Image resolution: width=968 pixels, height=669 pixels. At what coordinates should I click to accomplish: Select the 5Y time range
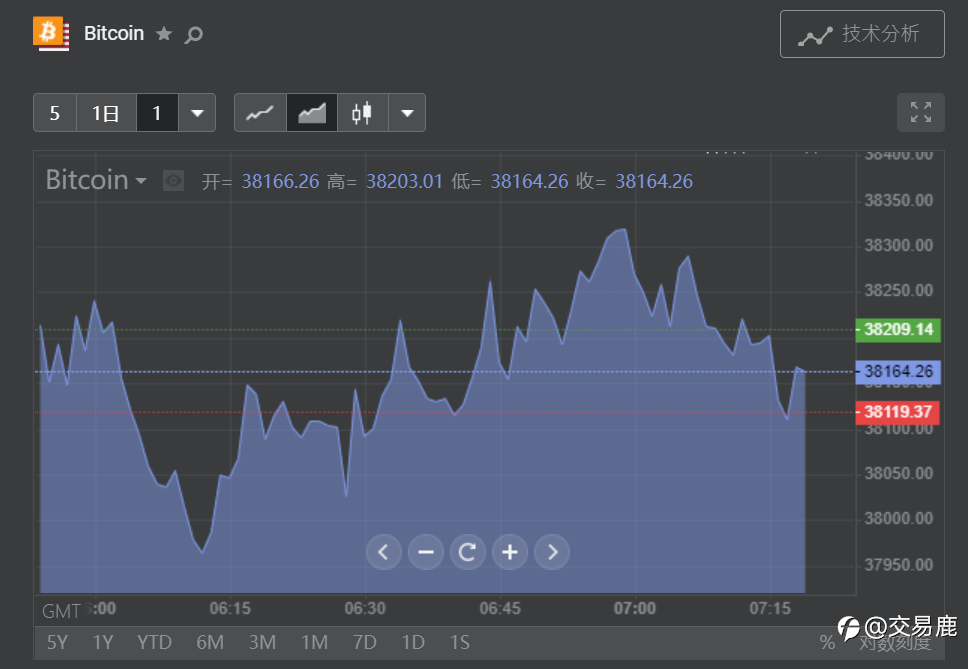point(58,642)
